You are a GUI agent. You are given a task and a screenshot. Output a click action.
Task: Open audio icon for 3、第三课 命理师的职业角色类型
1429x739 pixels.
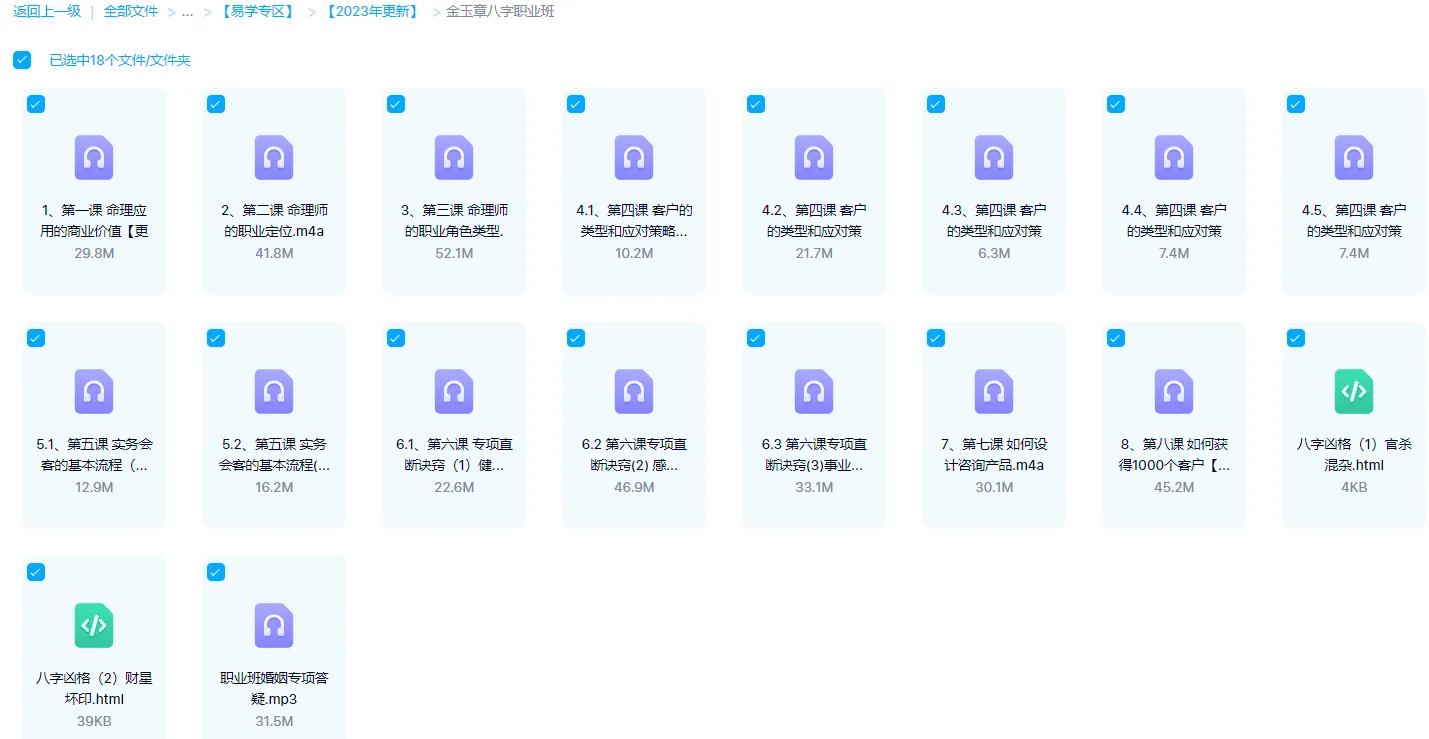pyautogui.click(x=454, y=157)
